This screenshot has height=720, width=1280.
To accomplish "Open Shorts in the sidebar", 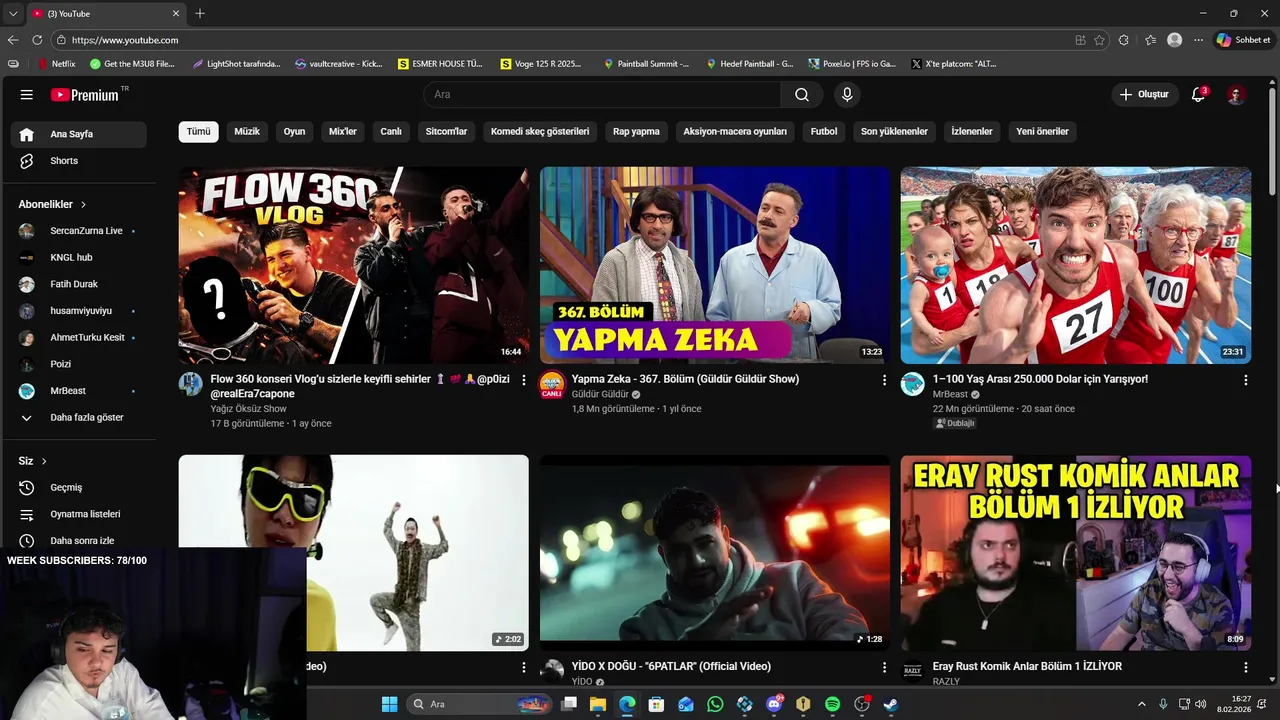I will [x=79, y=161].
